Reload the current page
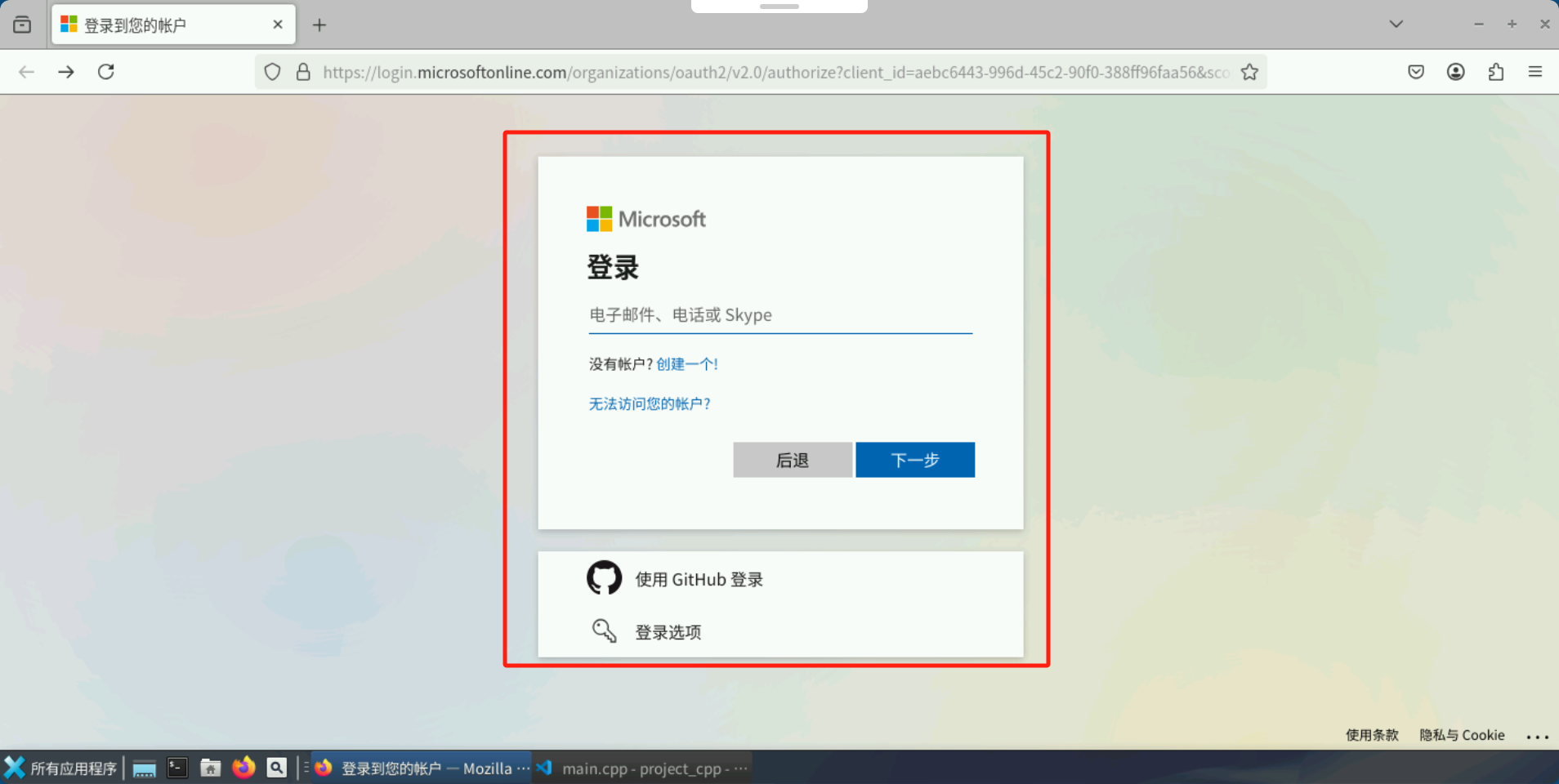 (x=106, y=72)
